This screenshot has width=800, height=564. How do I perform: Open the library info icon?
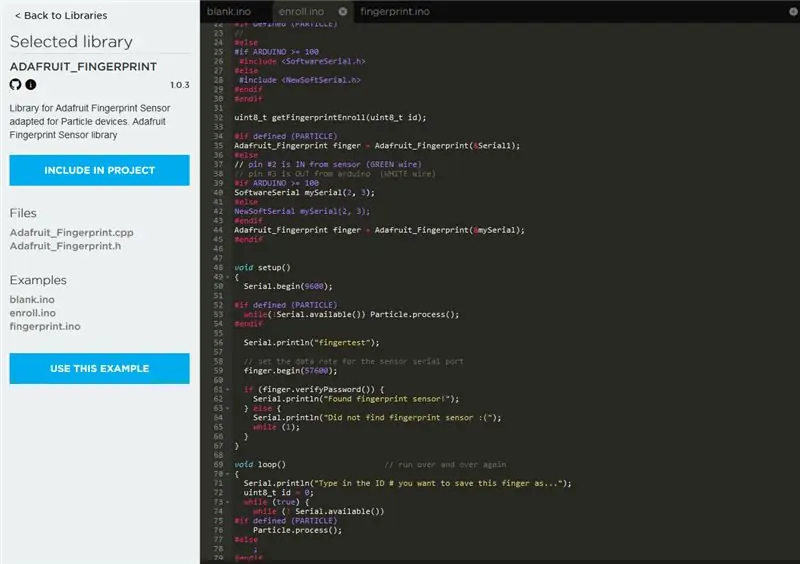(x=31, y=85)
